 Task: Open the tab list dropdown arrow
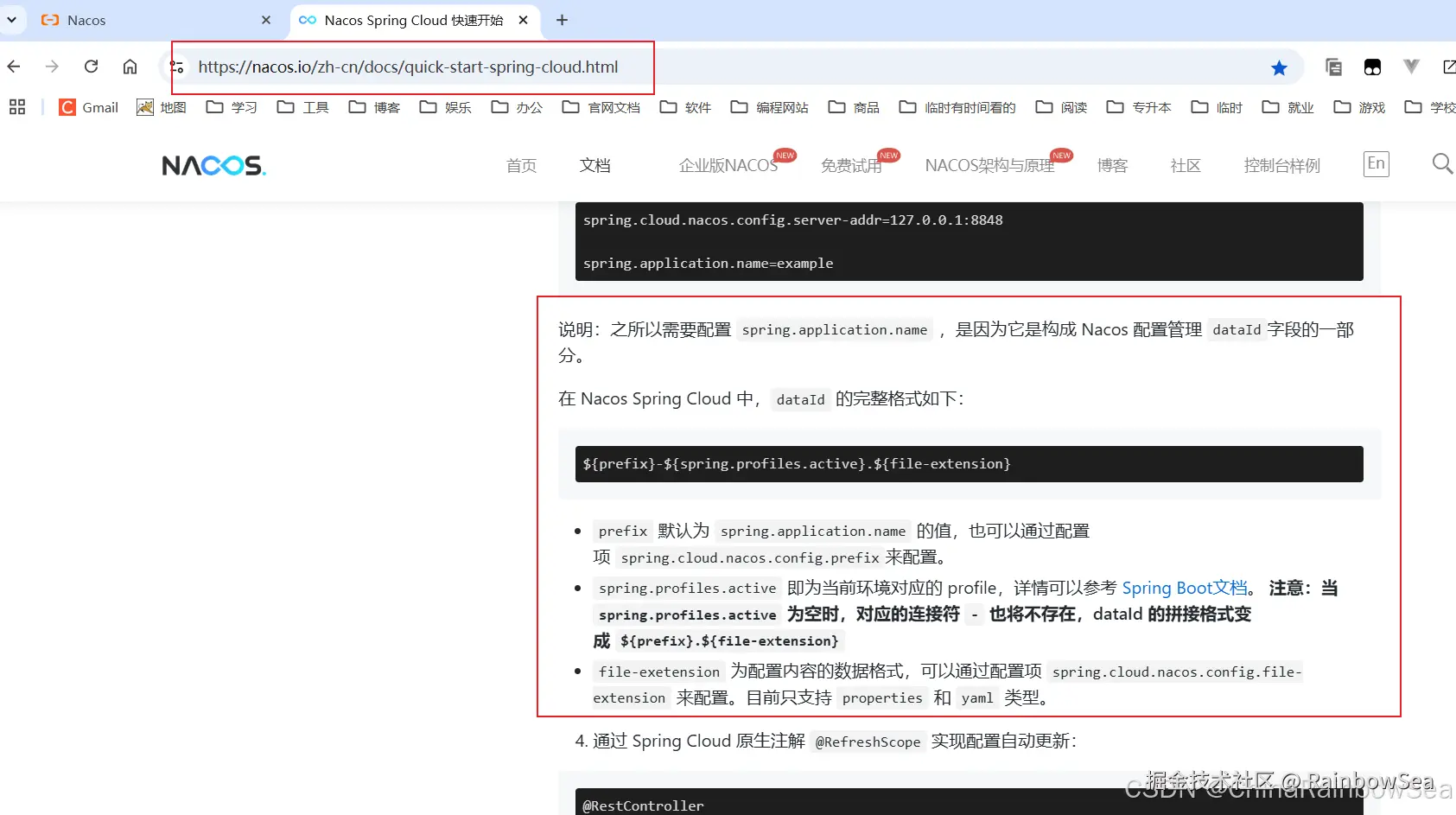(11, 19)
